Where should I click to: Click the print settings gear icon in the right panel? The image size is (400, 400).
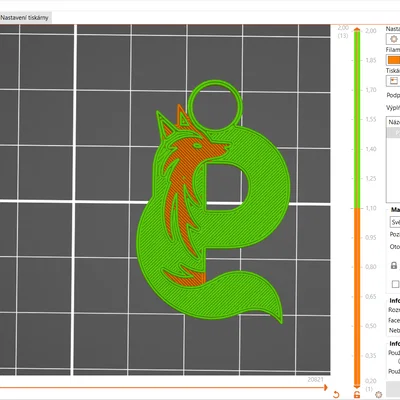(x=393, y=39)
